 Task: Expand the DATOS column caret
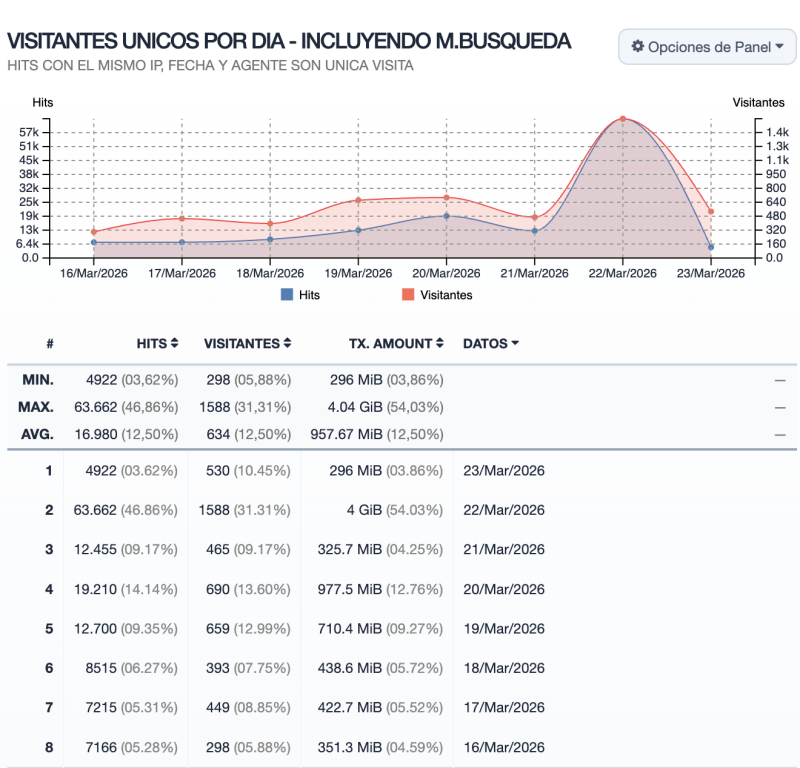[x=515, y=343]
